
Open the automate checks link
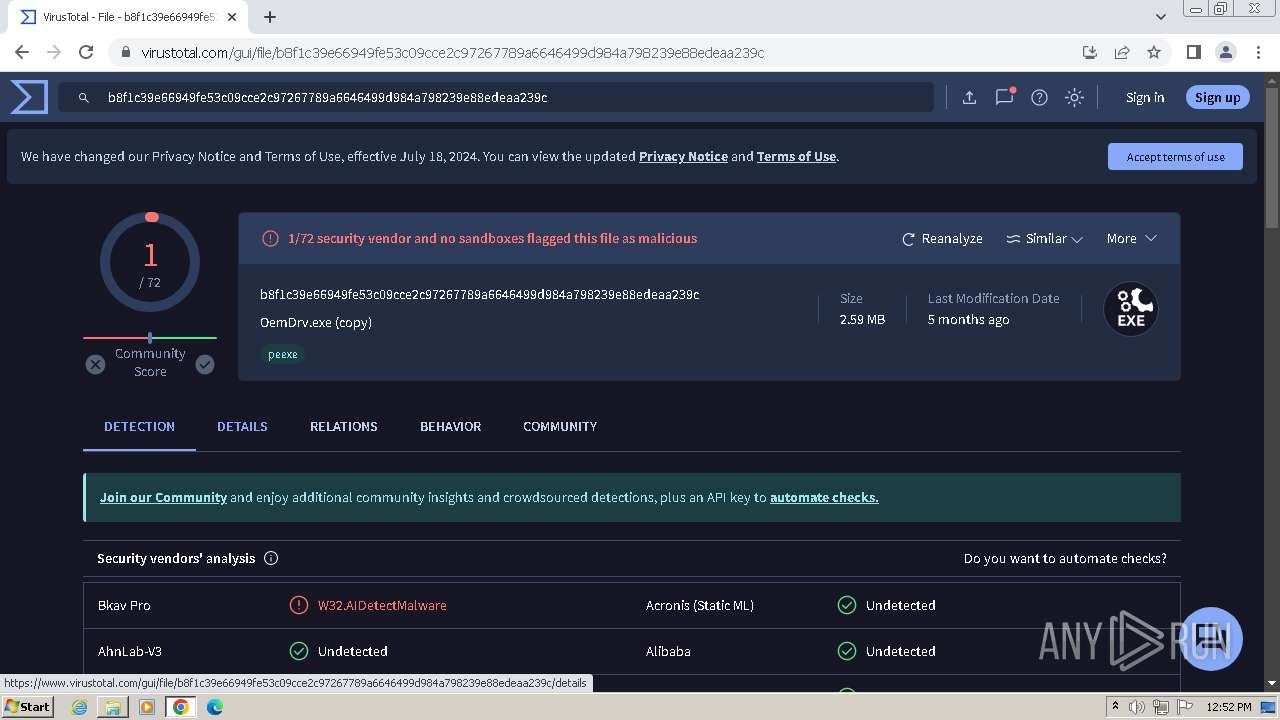[824, 497]
